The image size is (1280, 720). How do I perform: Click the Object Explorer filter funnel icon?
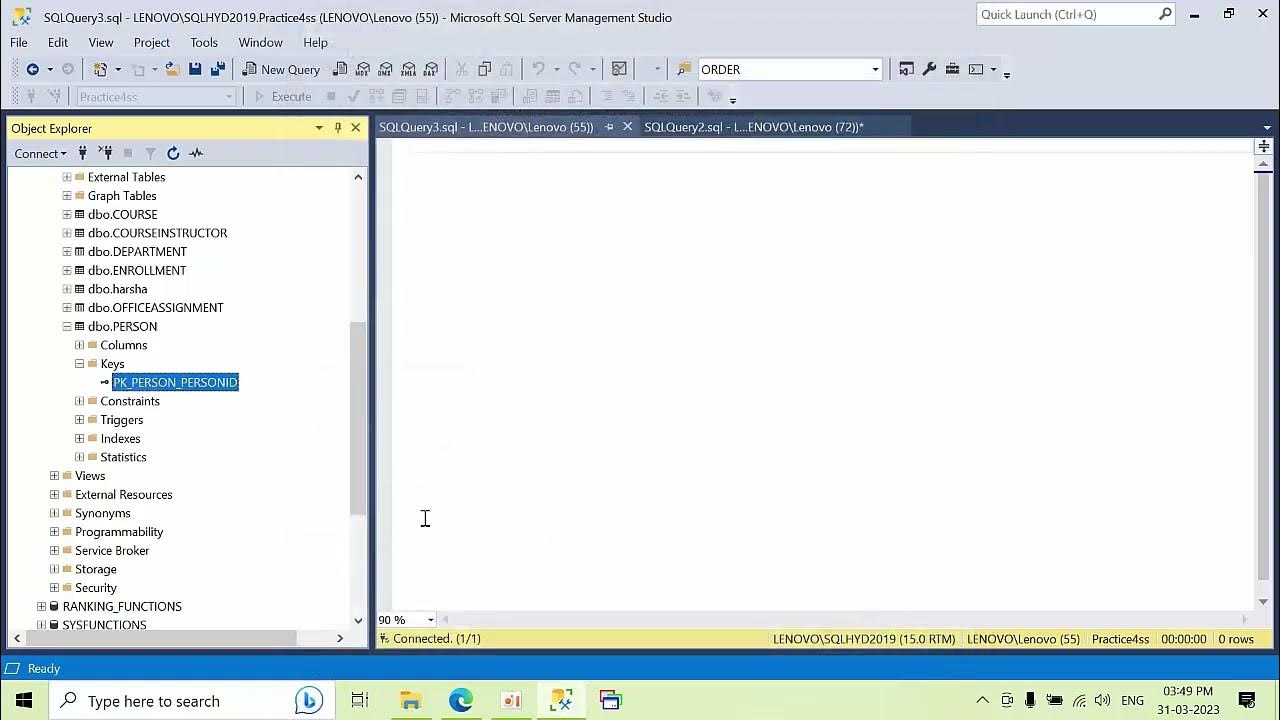(150, 153)
